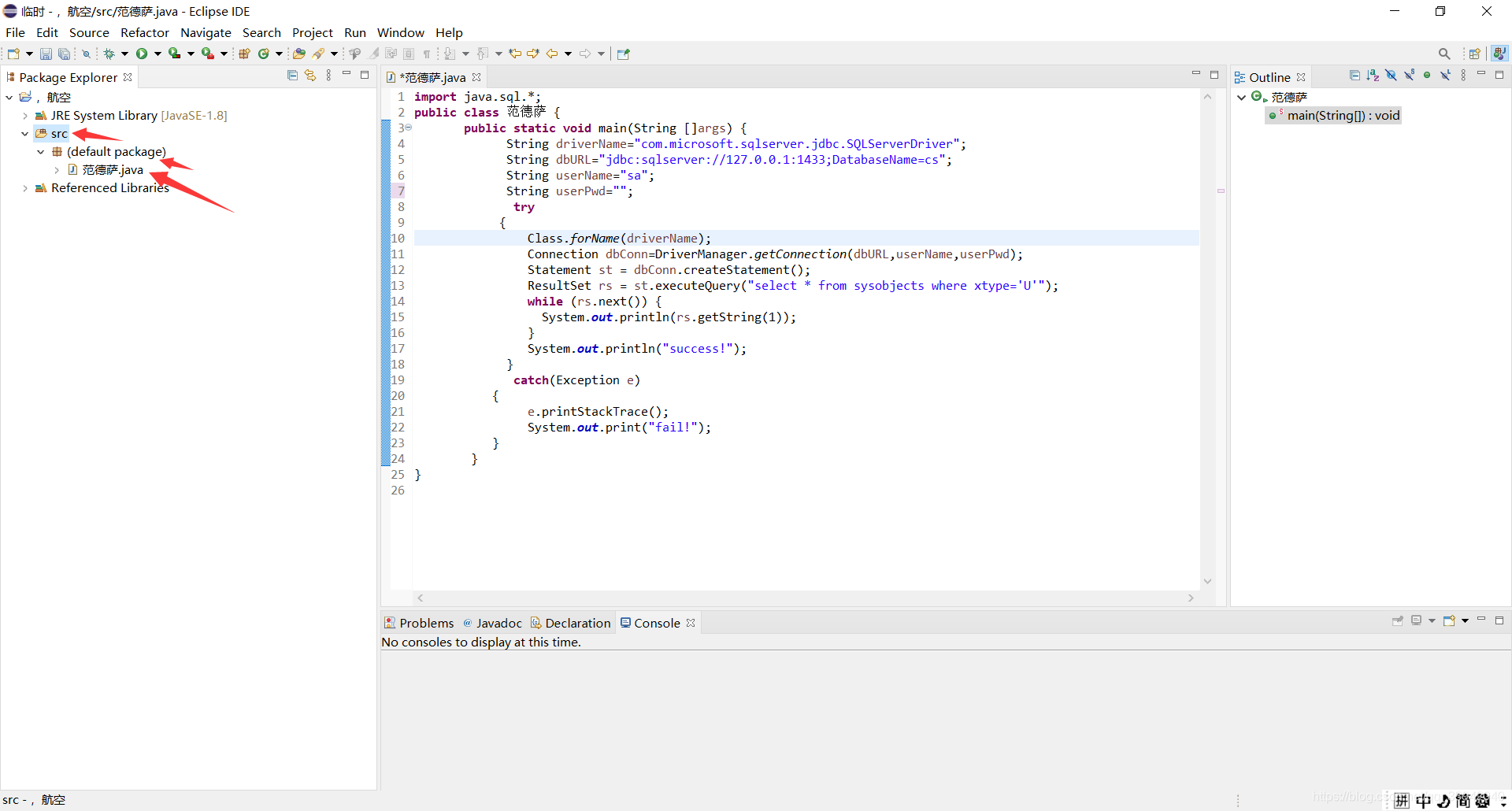This screenshot has width=1512, height=811.
Task: Collapse All in the Outline view
Action: point(1354,76)
